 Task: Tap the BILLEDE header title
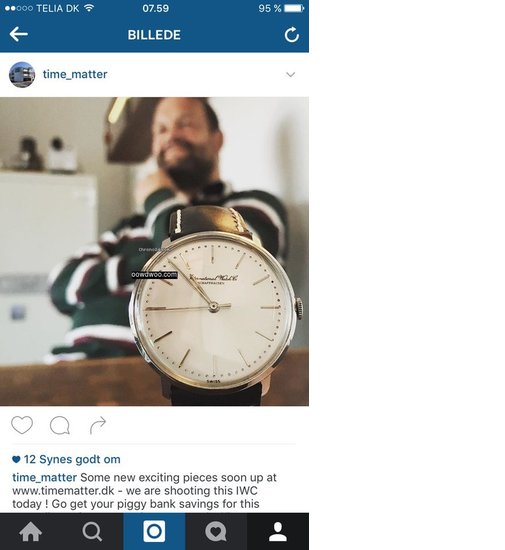pos(154,35)
